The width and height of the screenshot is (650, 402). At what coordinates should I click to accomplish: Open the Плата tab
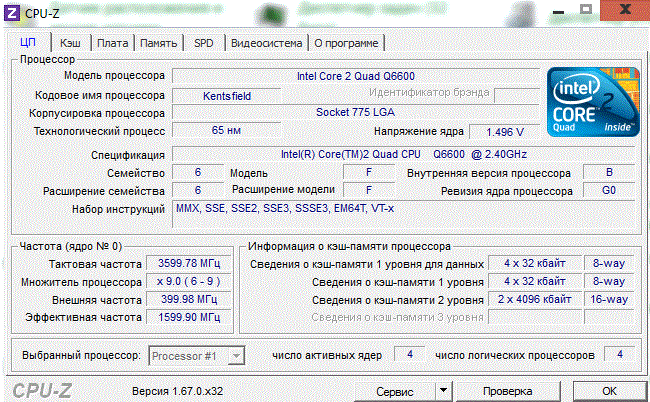point(112,43)
